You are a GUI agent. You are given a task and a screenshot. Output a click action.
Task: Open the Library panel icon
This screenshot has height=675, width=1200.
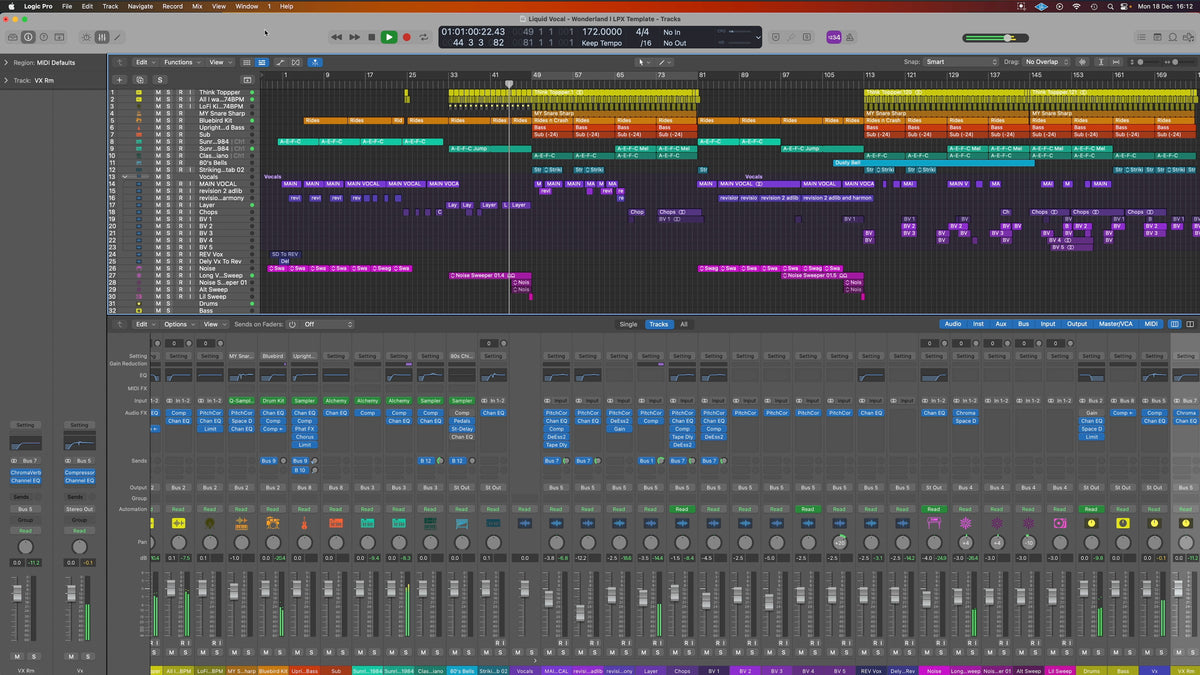(x=11, y=37)
